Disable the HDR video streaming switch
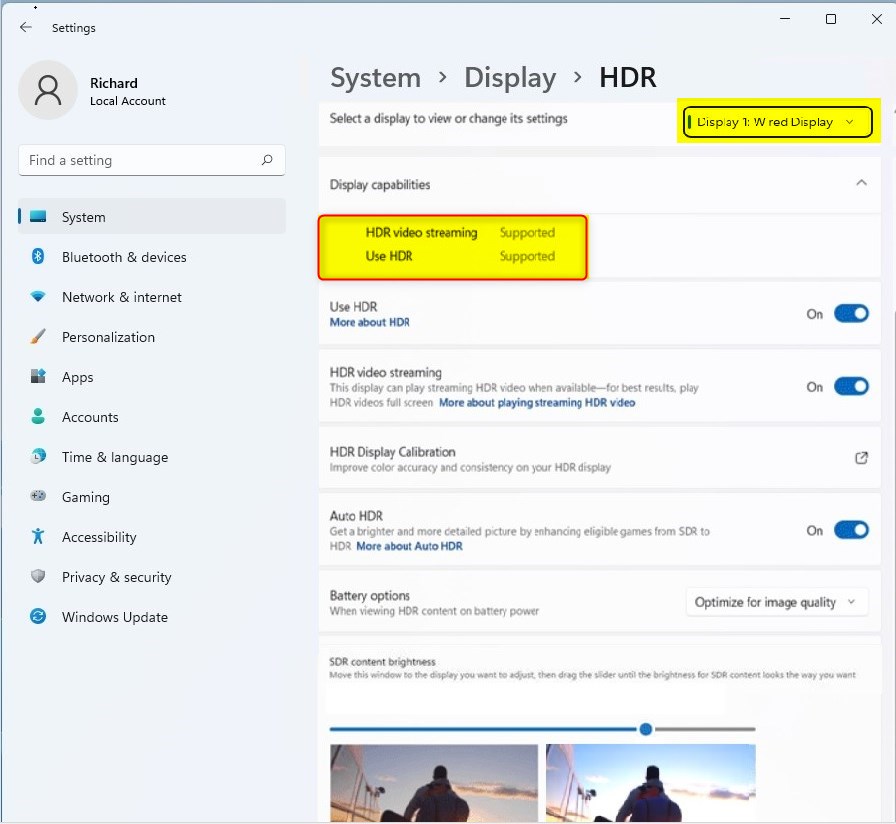Image resolution: width=896 pixels, height=824 pixels. (851, 387)
